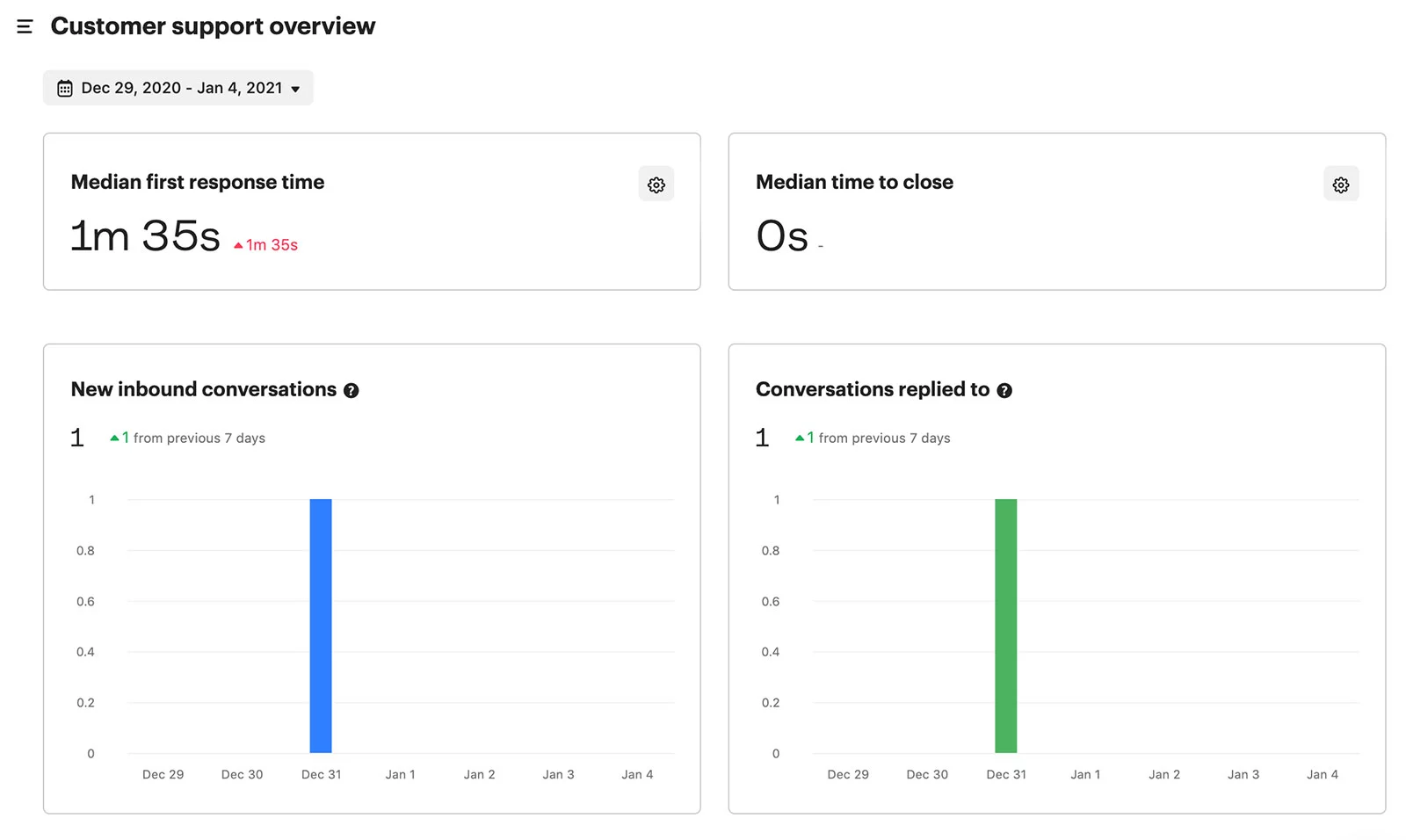Click Jan 4 label on replied chart
The height and width of the screenshot is (840, 1406).
(1323, 774)
